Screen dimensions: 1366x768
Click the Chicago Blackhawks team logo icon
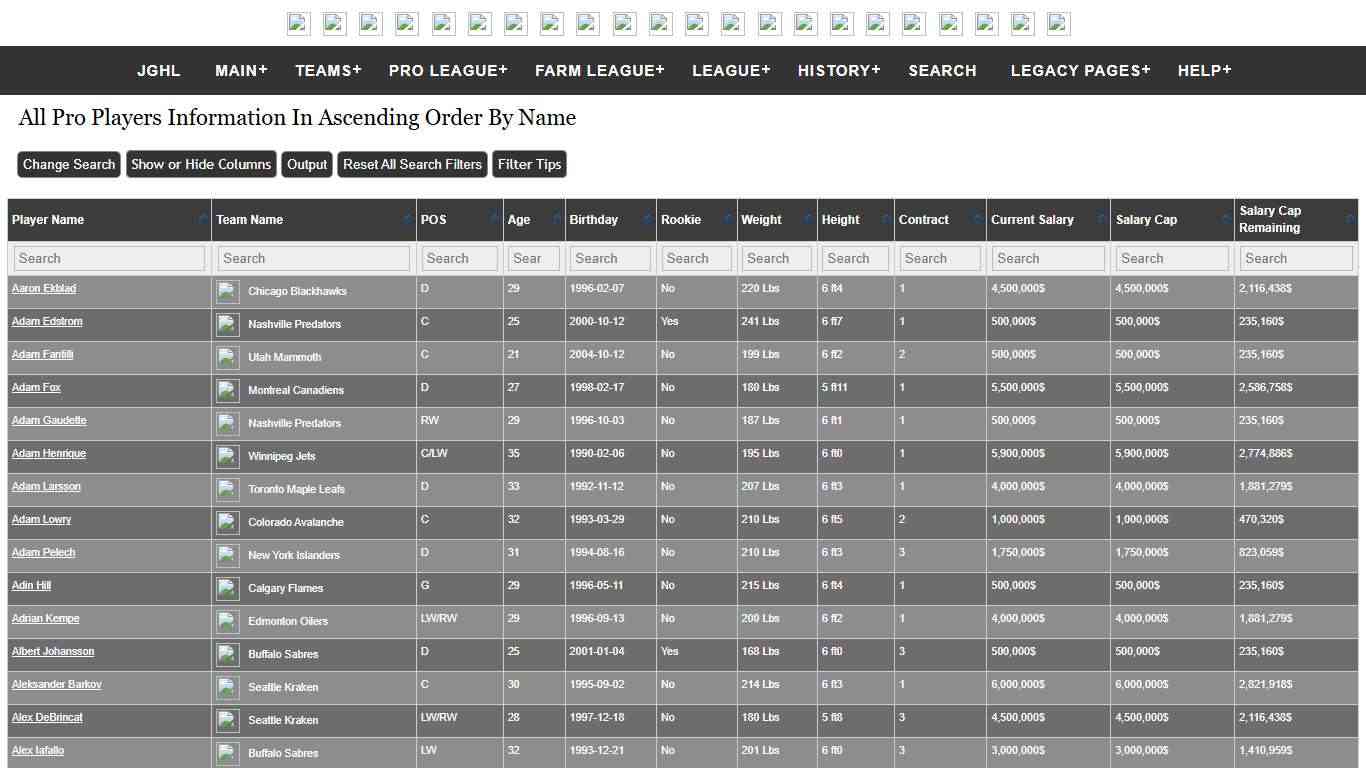pyautogui.click(x=227, y=292)
